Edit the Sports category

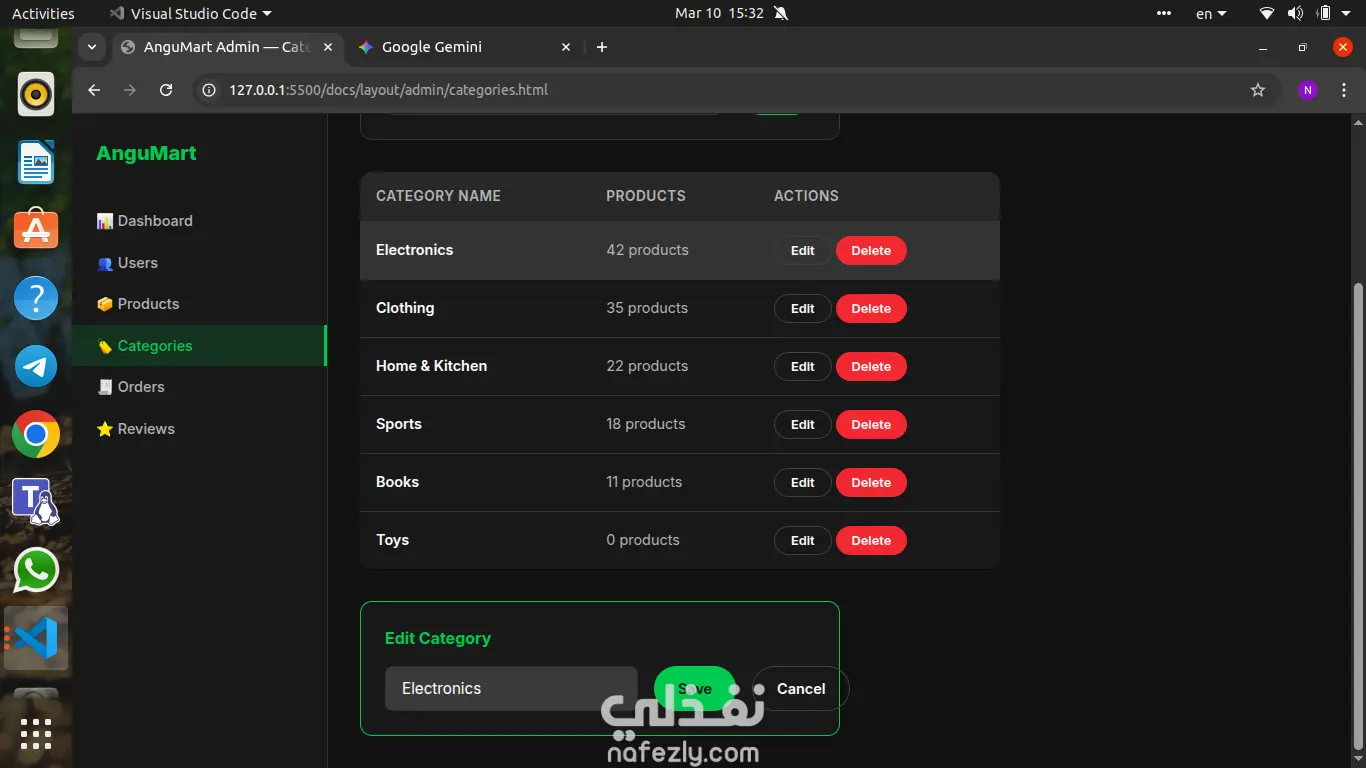pos(802,425)
